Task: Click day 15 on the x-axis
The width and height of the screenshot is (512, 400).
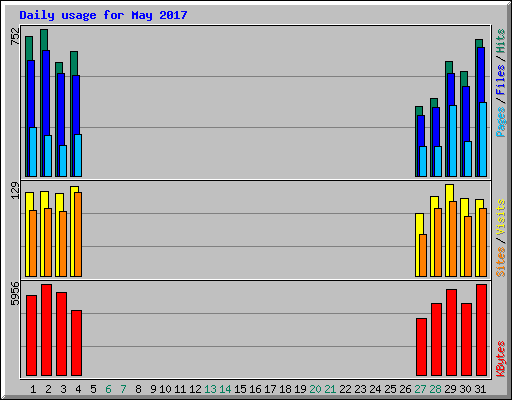Action: pyautogui.click(x=240, y=389)
